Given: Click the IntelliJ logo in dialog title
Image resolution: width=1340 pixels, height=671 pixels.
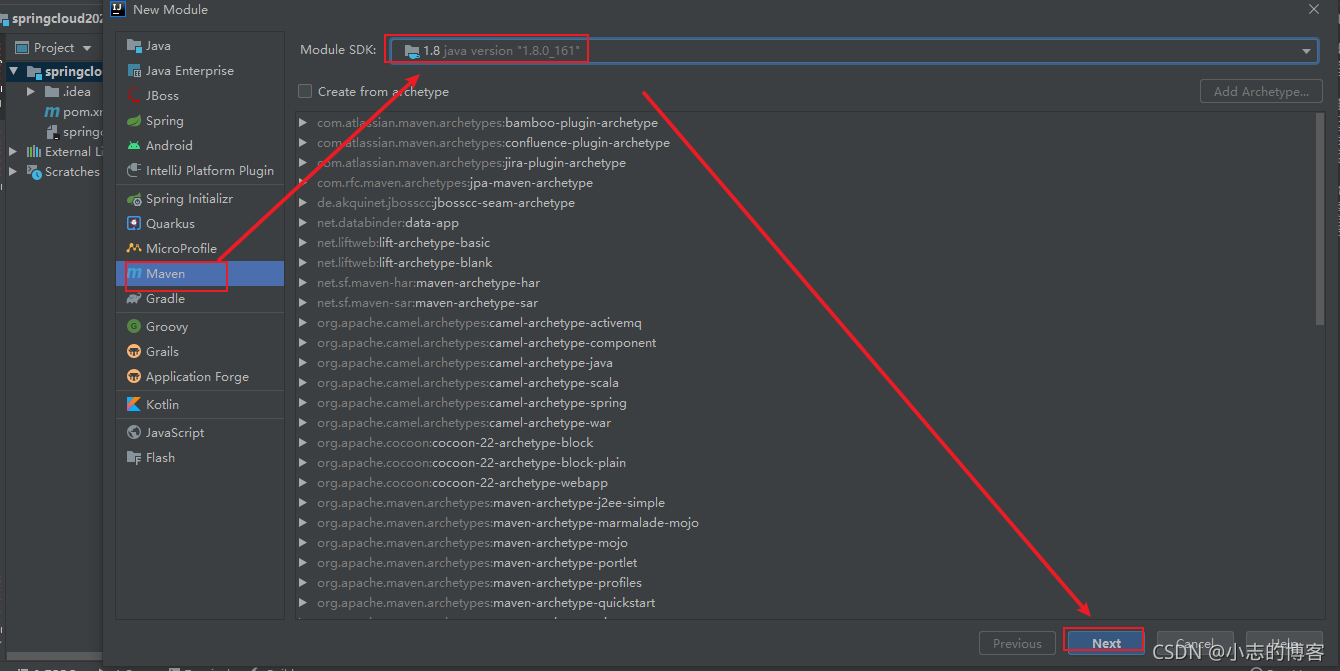Looking at the screenshot, I should [119, 9].
